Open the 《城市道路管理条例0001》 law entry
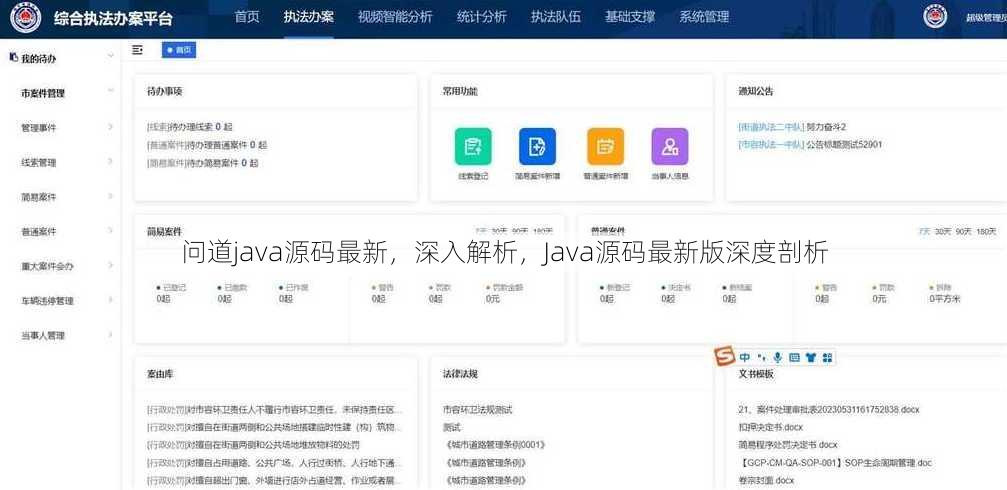 tap(493, 444)
